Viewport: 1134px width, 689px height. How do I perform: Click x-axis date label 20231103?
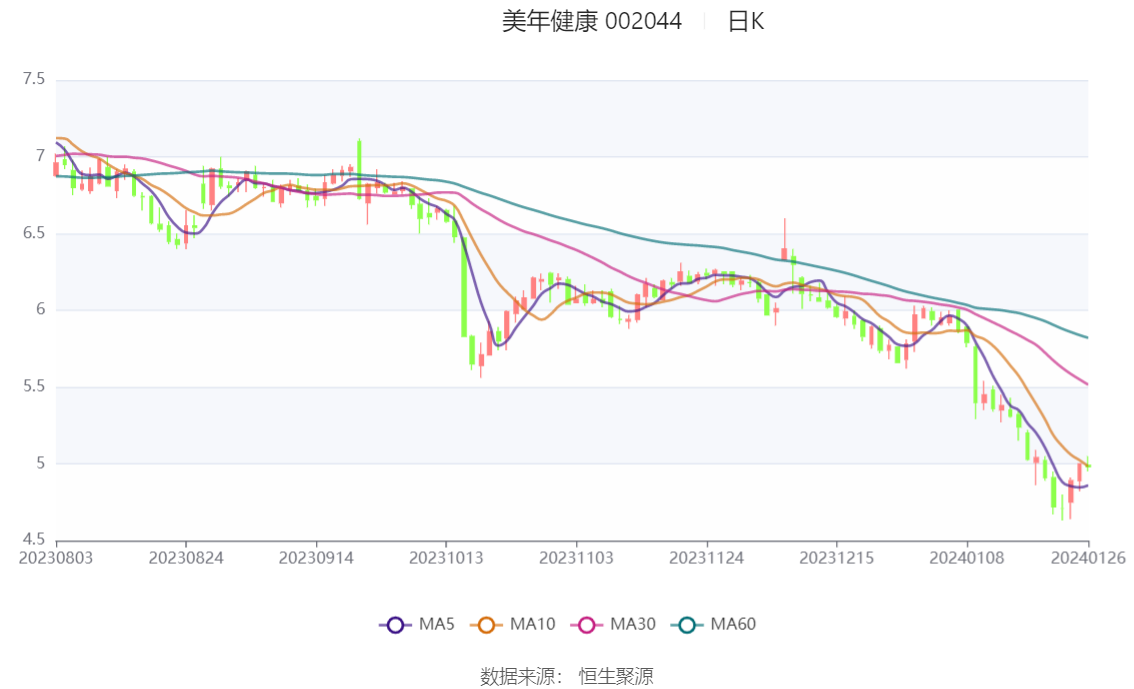tap(576, 558)
